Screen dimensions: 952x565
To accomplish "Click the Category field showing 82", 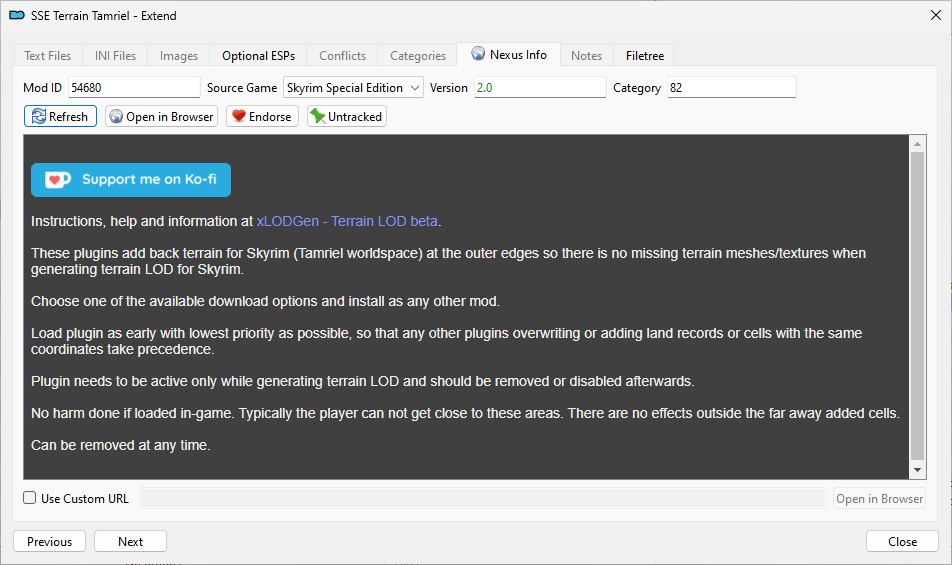I will click(x=732, y=87).
